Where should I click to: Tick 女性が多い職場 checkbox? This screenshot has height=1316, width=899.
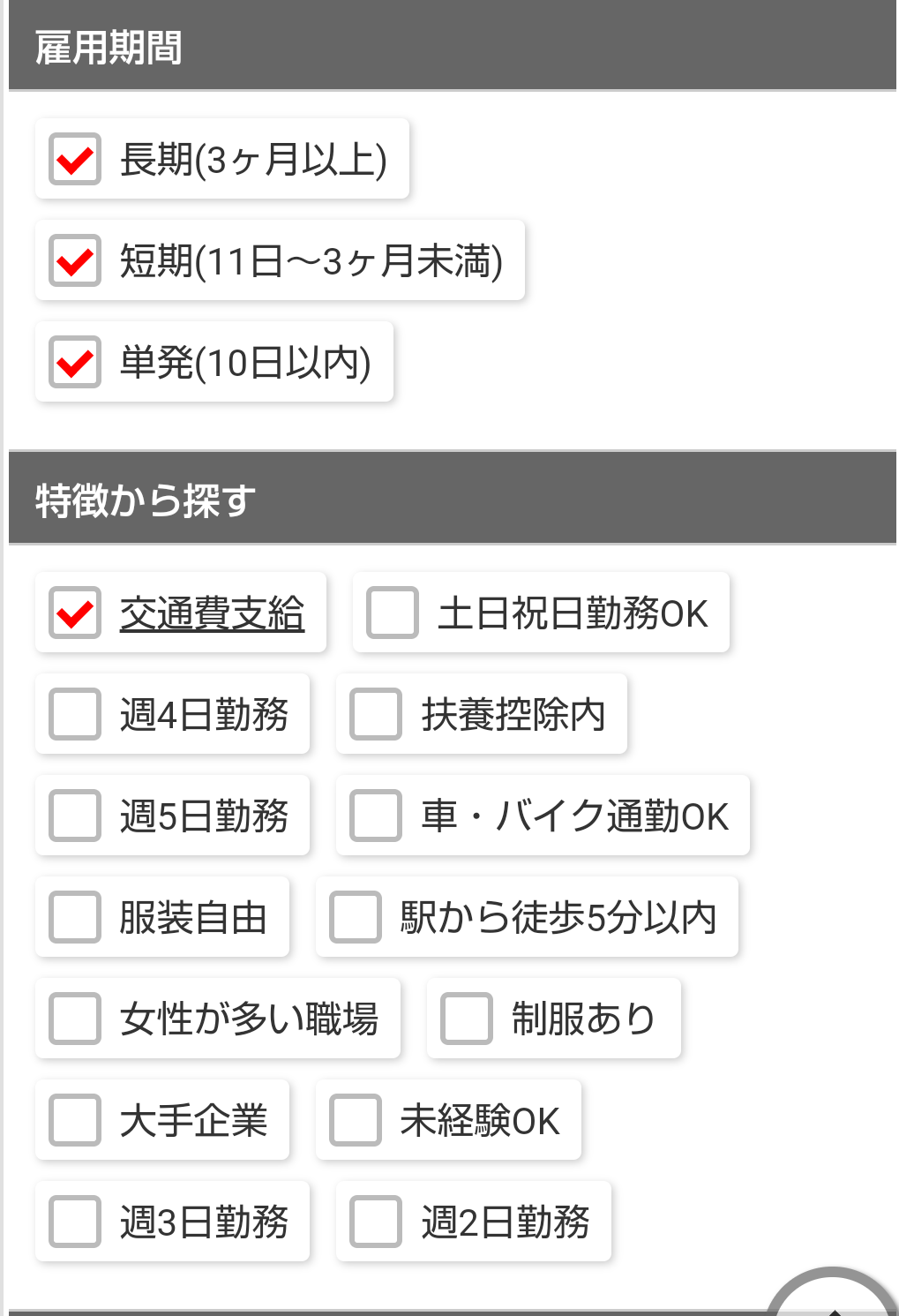(x=75, y=1019)
